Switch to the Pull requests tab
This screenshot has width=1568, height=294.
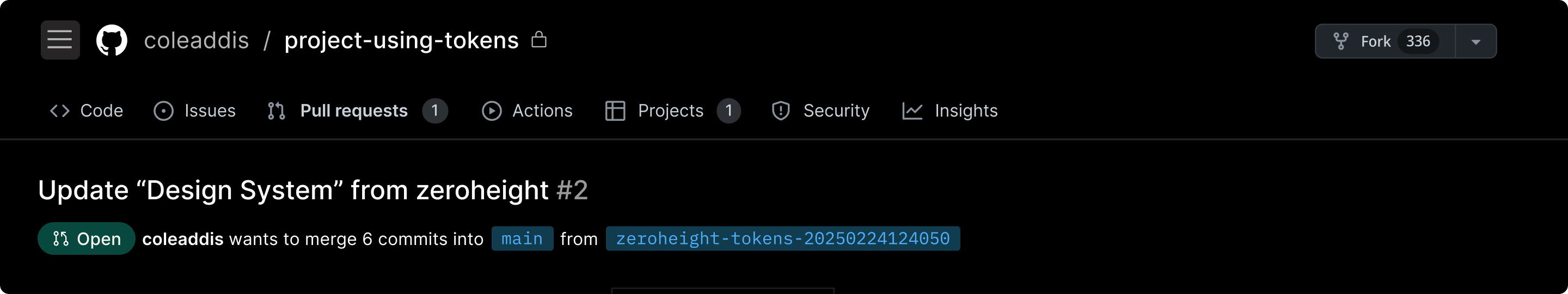354,111
